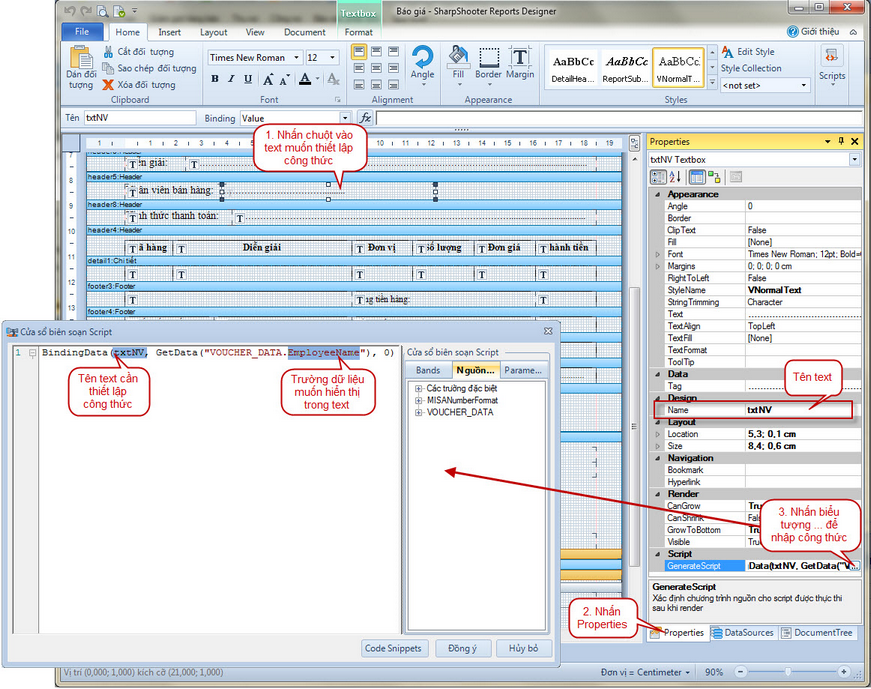This screenshot has width=871, height=689.
Task: Switch to DocumentTree panel tab
Action: click(817, 632)
